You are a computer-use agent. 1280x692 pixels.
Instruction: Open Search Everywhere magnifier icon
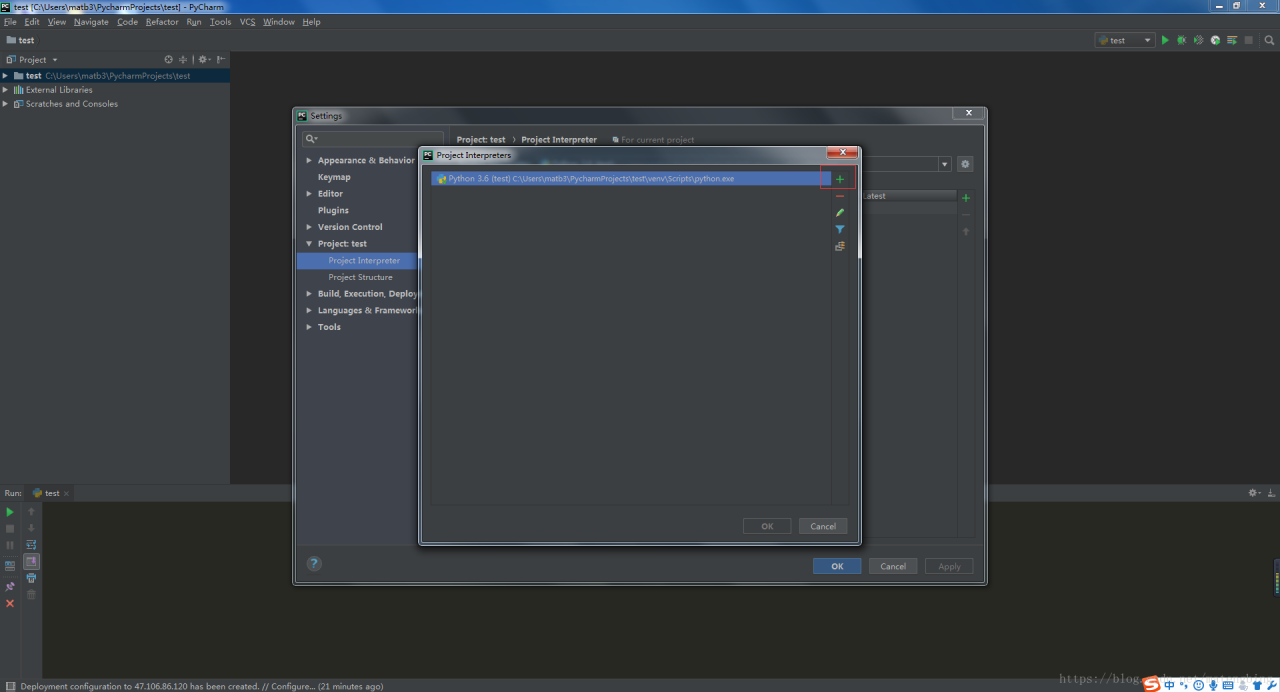click(1268, 40)
